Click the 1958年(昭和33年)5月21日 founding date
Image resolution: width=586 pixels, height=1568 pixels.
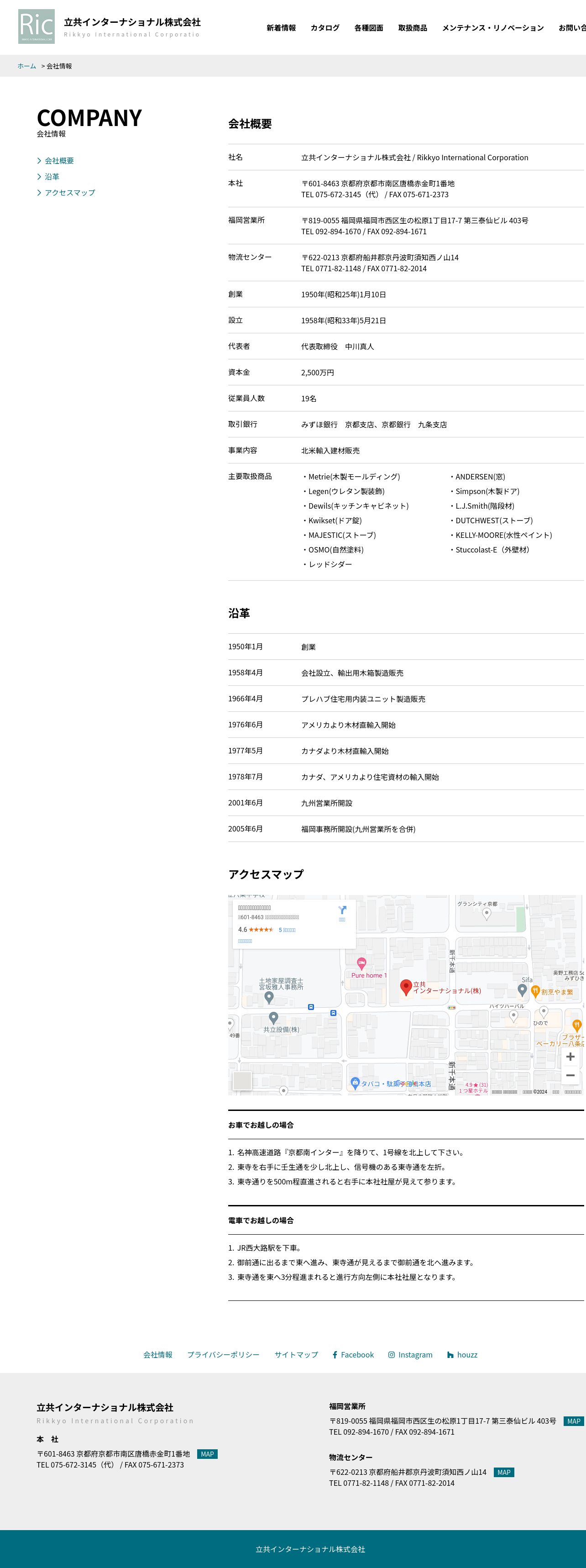click(x=344, y=320)
